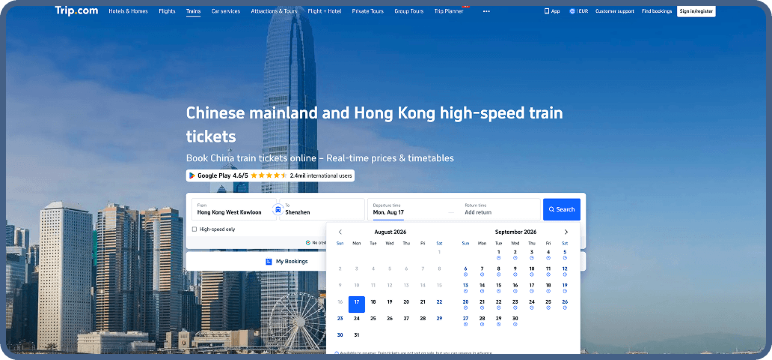The image size is (772, 360).
Task: Go to next month in calendar
Action: click(x=566, y=232)
